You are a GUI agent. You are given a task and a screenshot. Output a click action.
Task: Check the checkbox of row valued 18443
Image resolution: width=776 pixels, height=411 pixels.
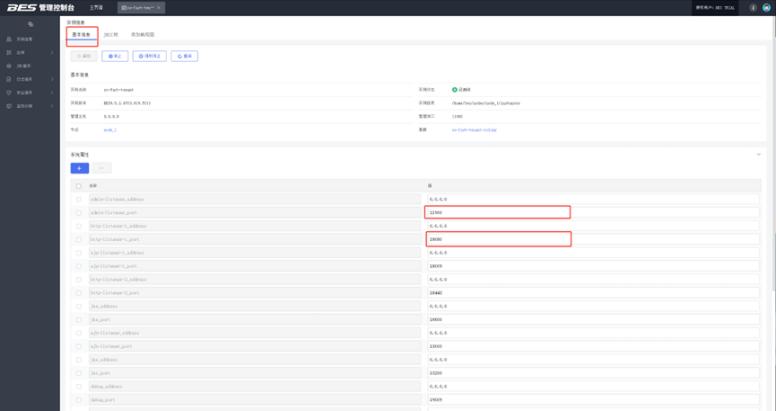pos(78,293)
